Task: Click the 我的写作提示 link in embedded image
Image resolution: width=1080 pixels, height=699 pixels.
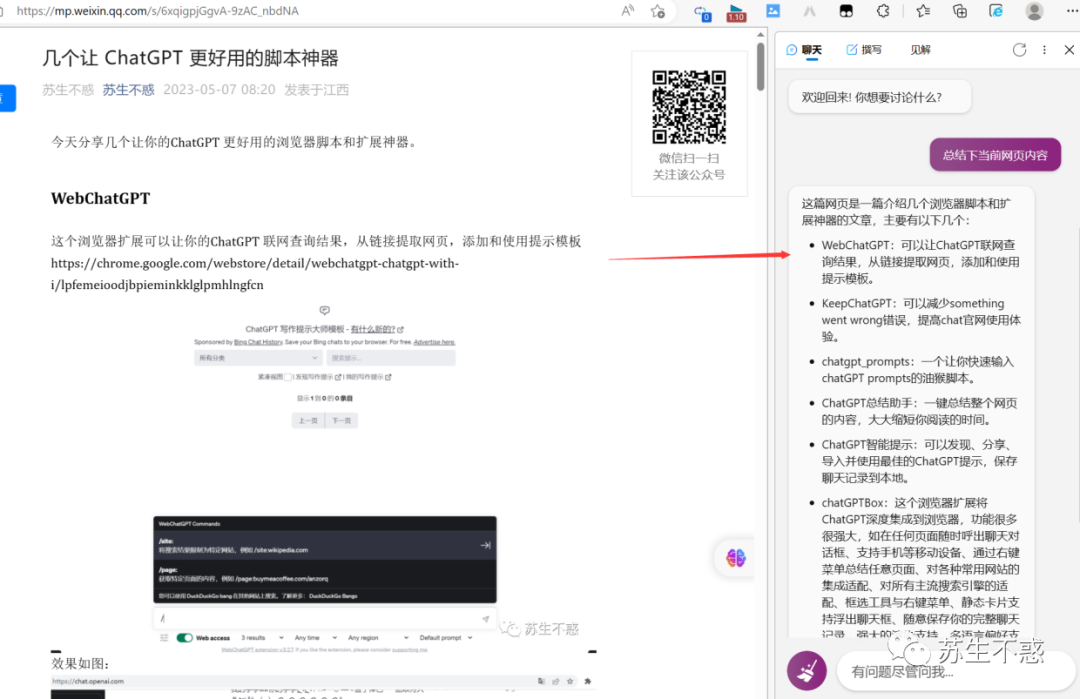Action: [x=368, y=377]
